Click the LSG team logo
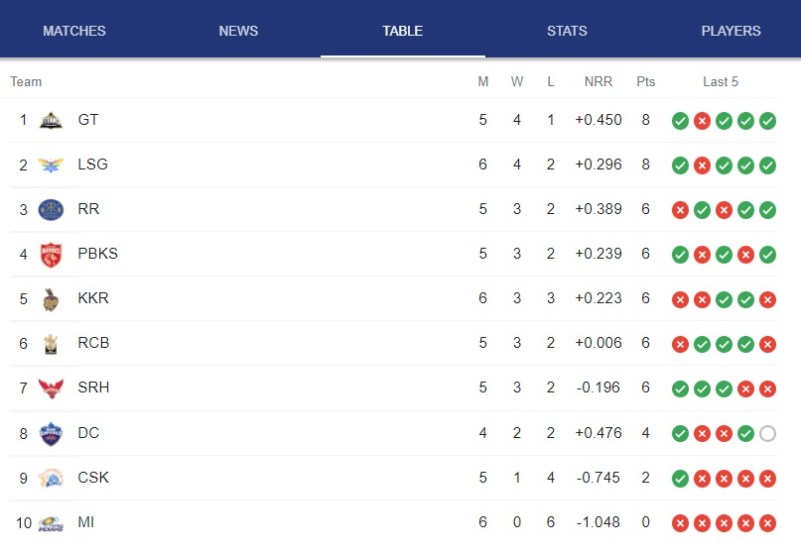Screen dimensions: 801x552 [51, 165]
